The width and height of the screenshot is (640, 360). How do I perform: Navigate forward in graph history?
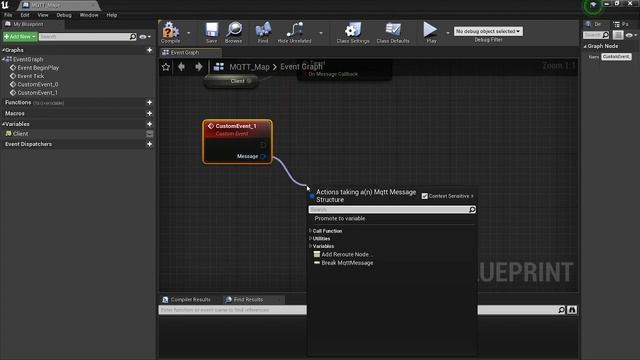pyautogui.click(x=198, y=67)
